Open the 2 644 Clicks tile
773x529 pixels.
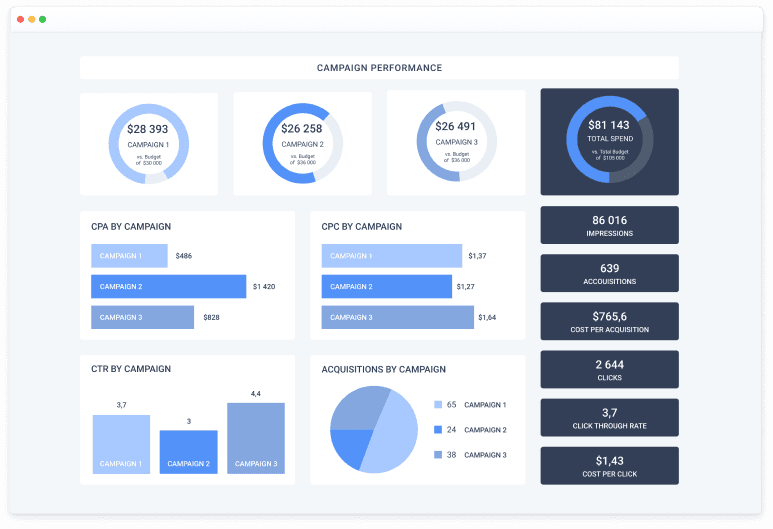tap(609, 369)
